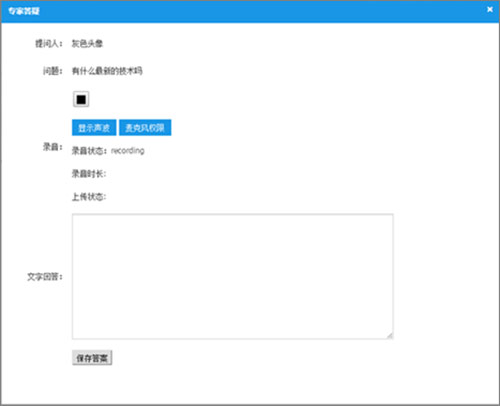Viewport: 500px width, 406px height.
Task: Click the 文字回答 field label
Action: [45, 277]
